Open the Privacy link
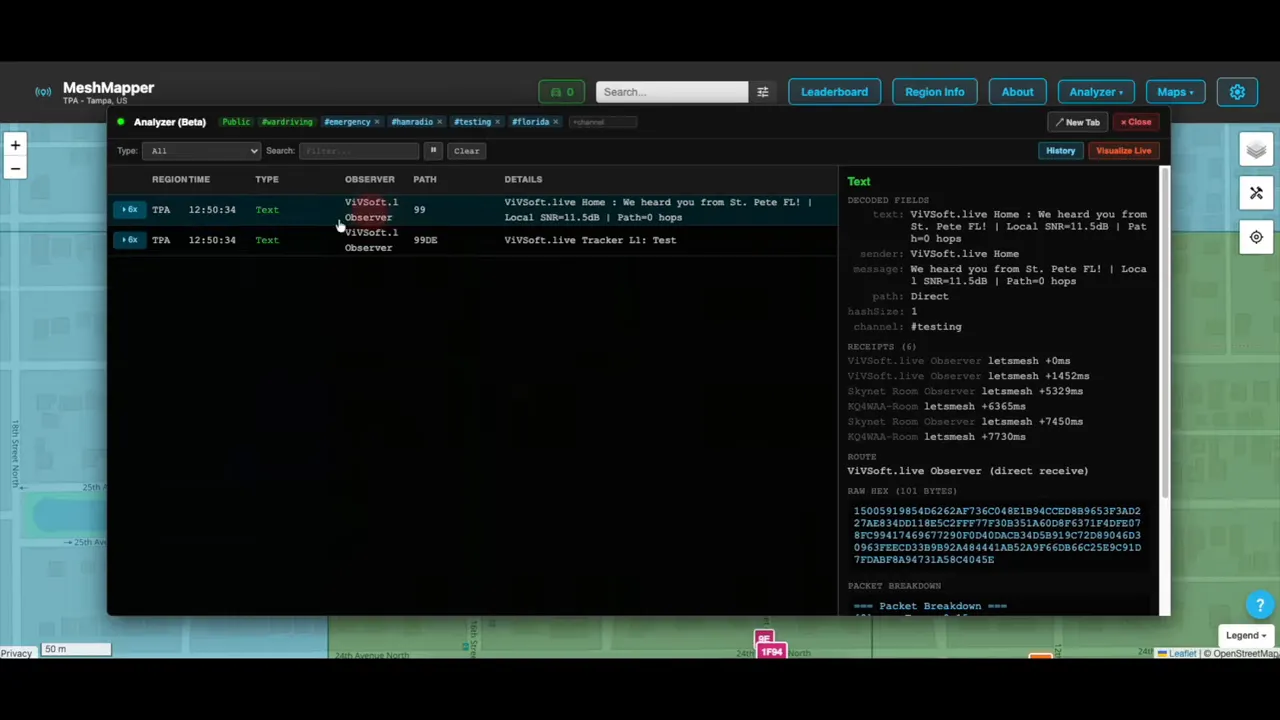The width and height of the screenshot is (1280, 720). pyautogui.click(x=15, y=653)
